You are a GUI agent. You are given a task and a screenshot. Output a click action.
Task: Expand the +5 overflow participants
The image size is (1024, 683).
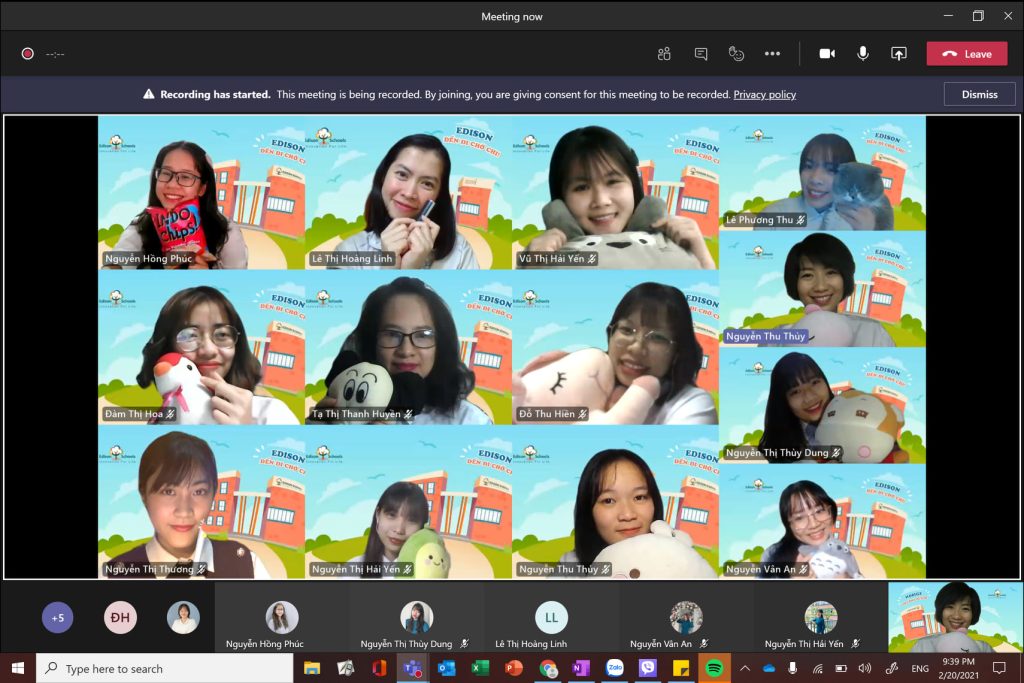(57, 618)
